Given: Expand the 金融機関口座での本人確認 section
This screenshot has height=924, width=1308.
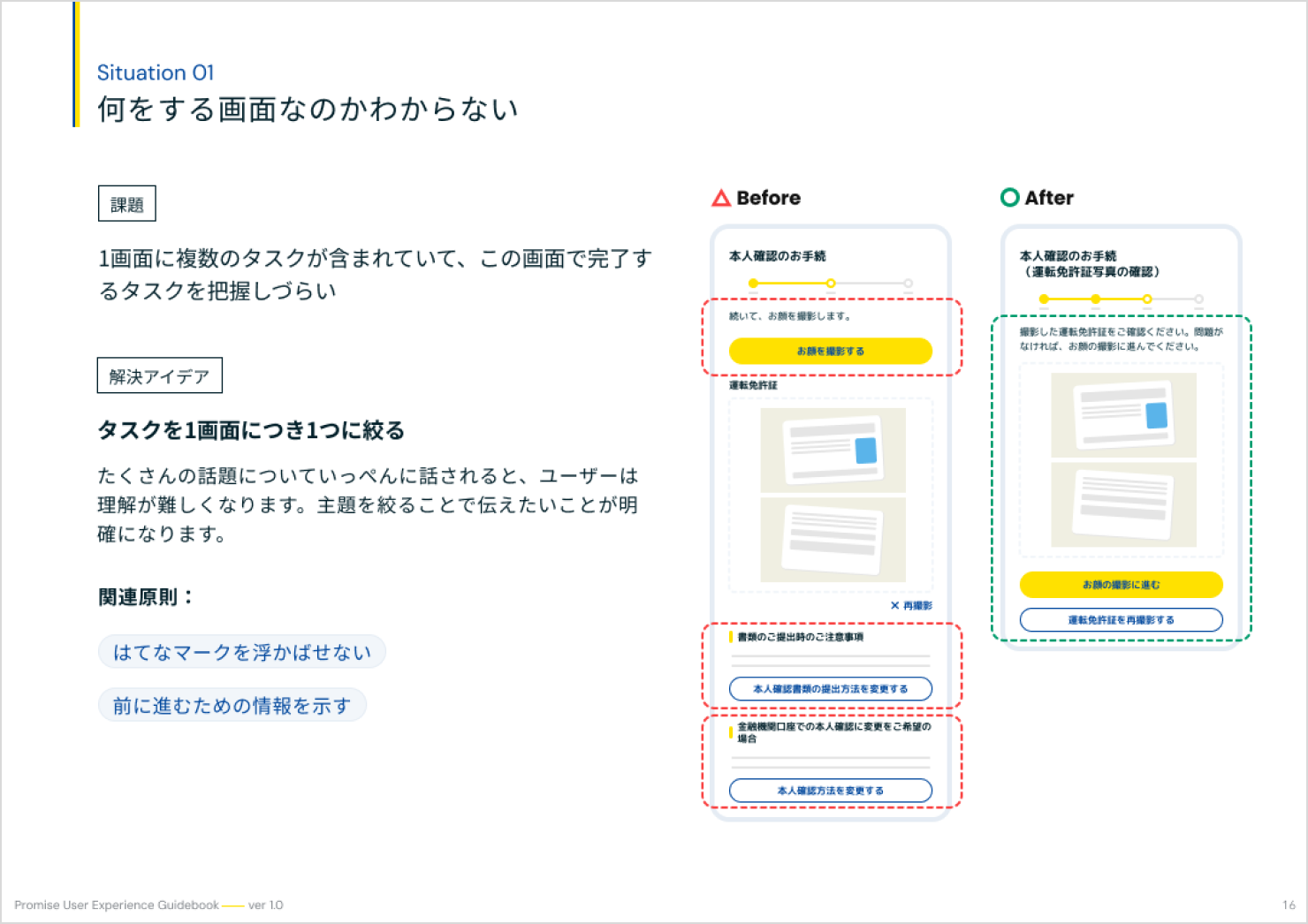Looking at the screenshot, I should tap(830, 731).
